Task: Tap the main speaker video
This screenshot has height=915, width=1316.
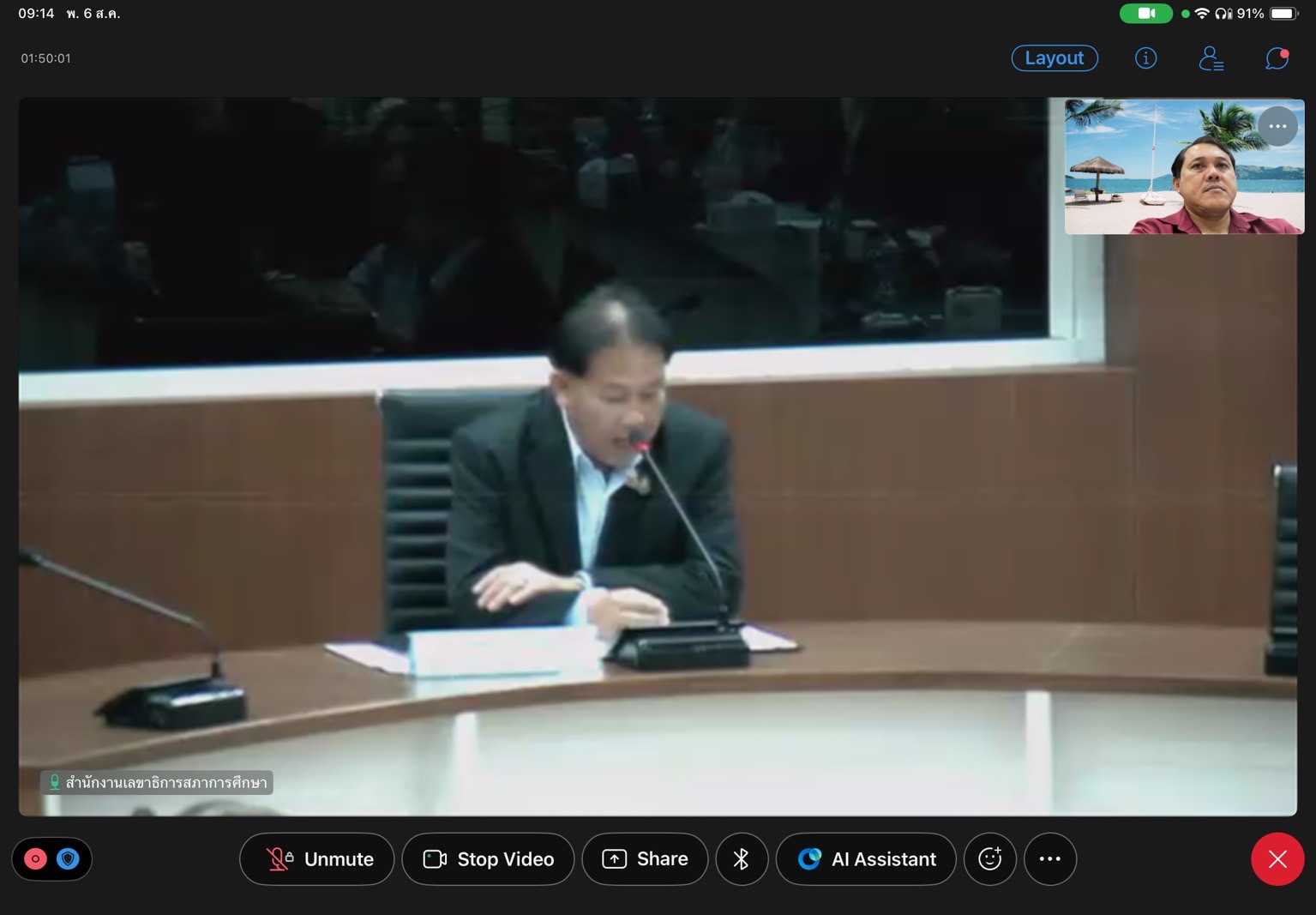Action: pos(658,456)
